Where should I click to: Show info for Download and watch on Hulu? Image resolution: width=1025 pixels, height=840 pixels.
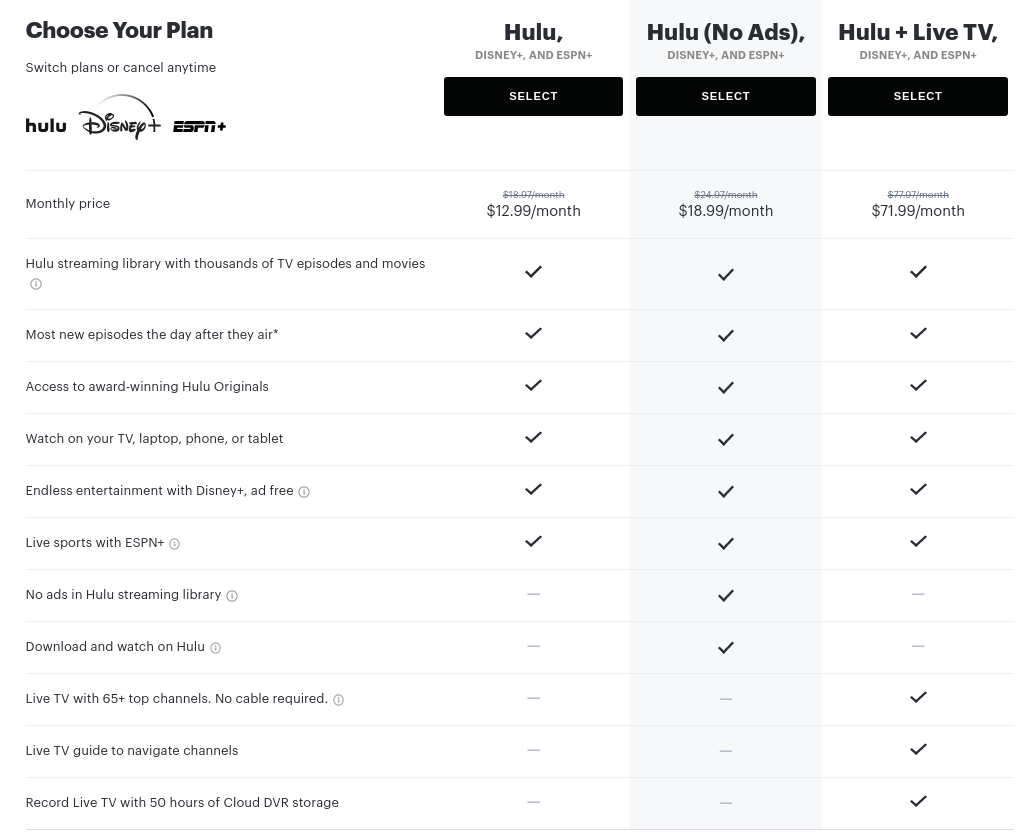[x=215, y=648]
